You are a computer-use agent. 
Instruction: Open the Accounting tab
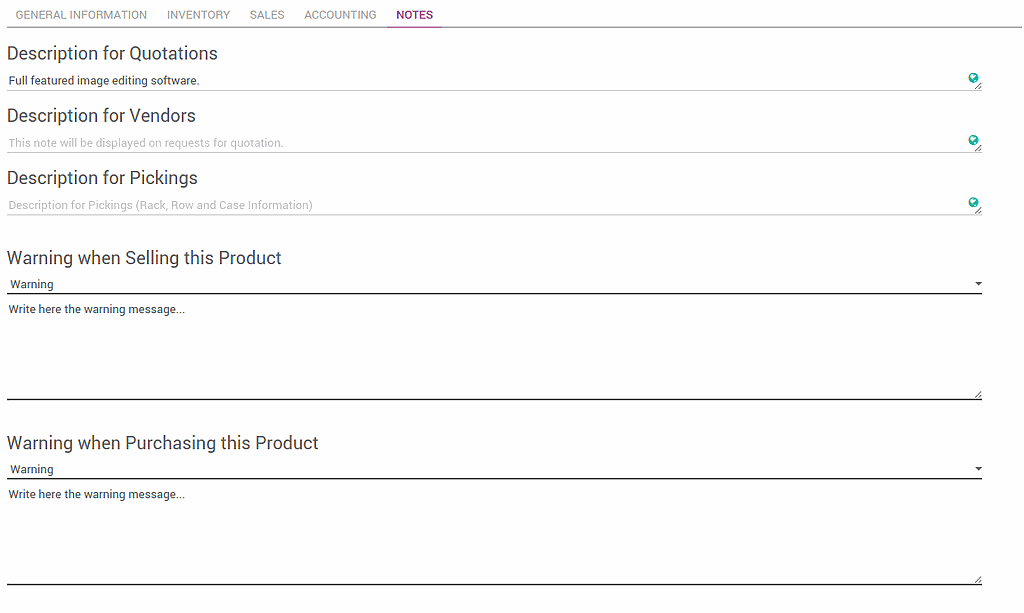[x=340, y=15]
